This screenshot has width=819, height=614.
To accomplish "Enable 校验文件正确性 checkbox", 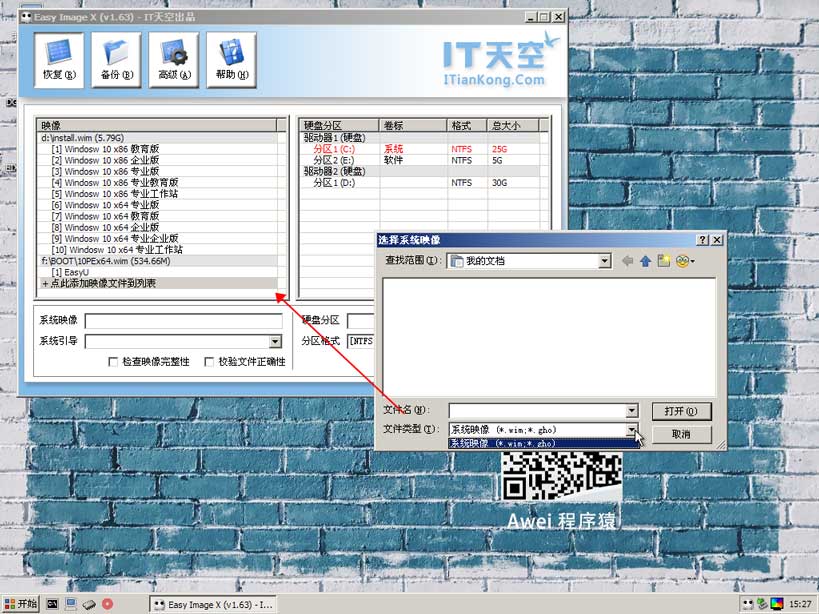I will pos(209,362).
